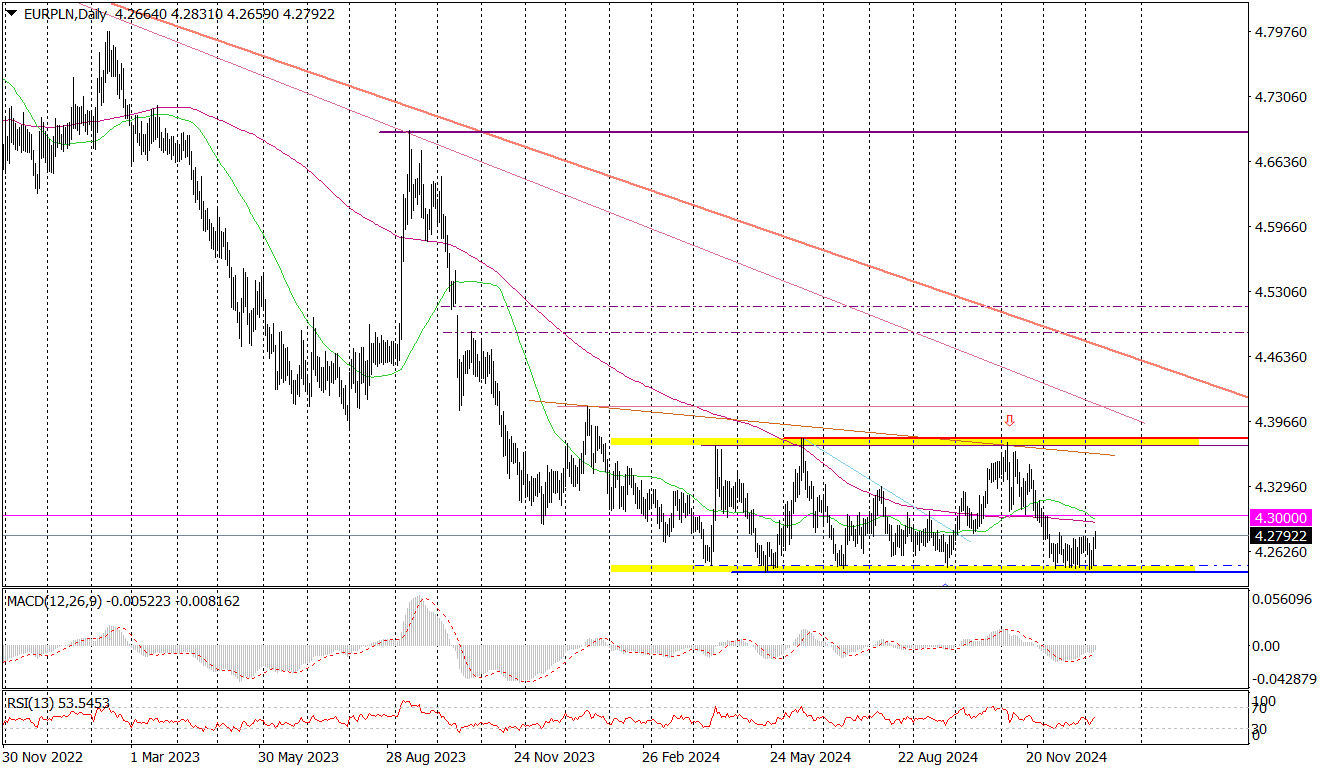1320x771 pixels.
Task: Click the 4.39660 price axis label
Action: 1281,422
